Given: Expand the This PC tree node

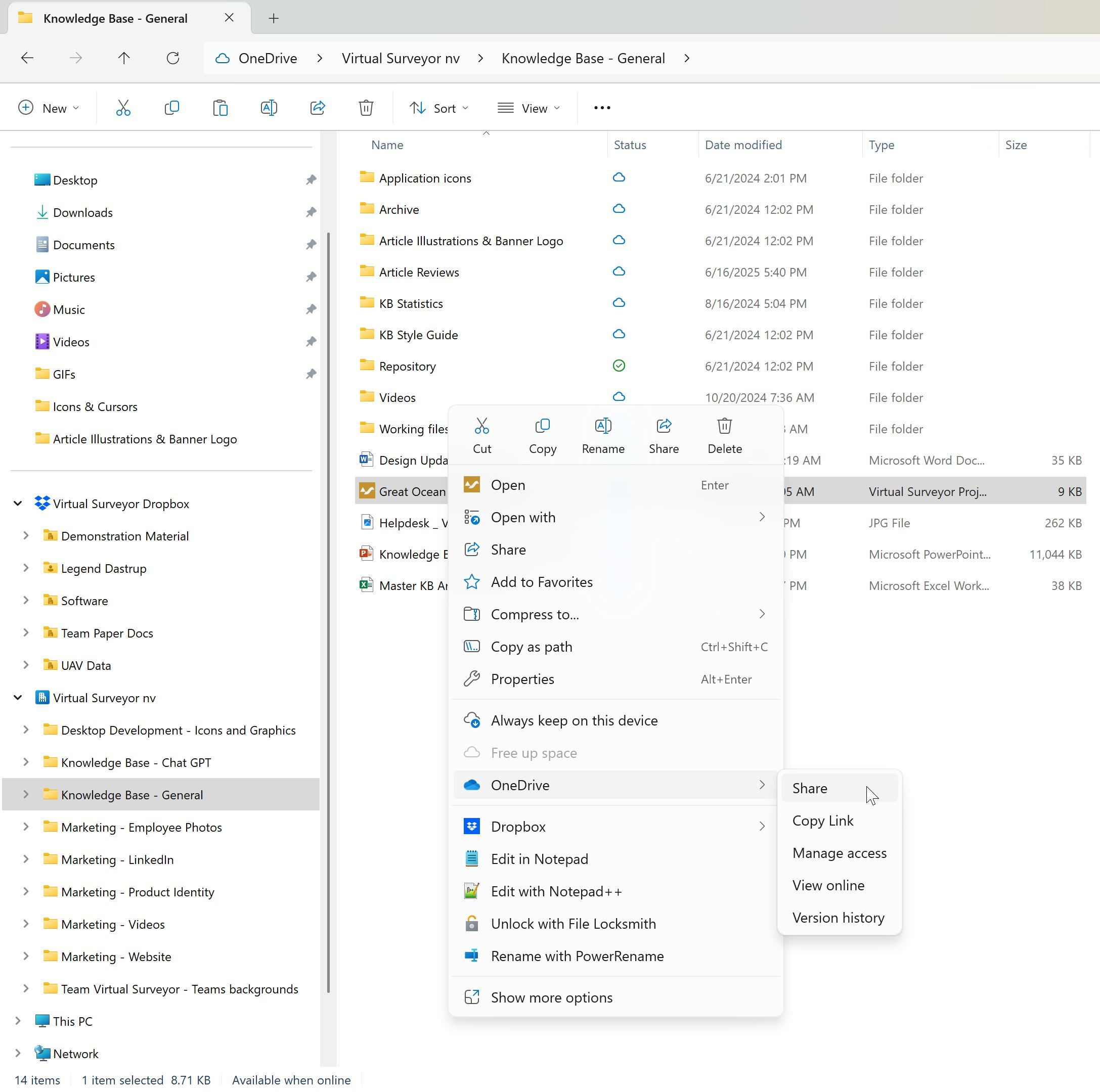Looking at the screenshot, I should pos(18,1021).
